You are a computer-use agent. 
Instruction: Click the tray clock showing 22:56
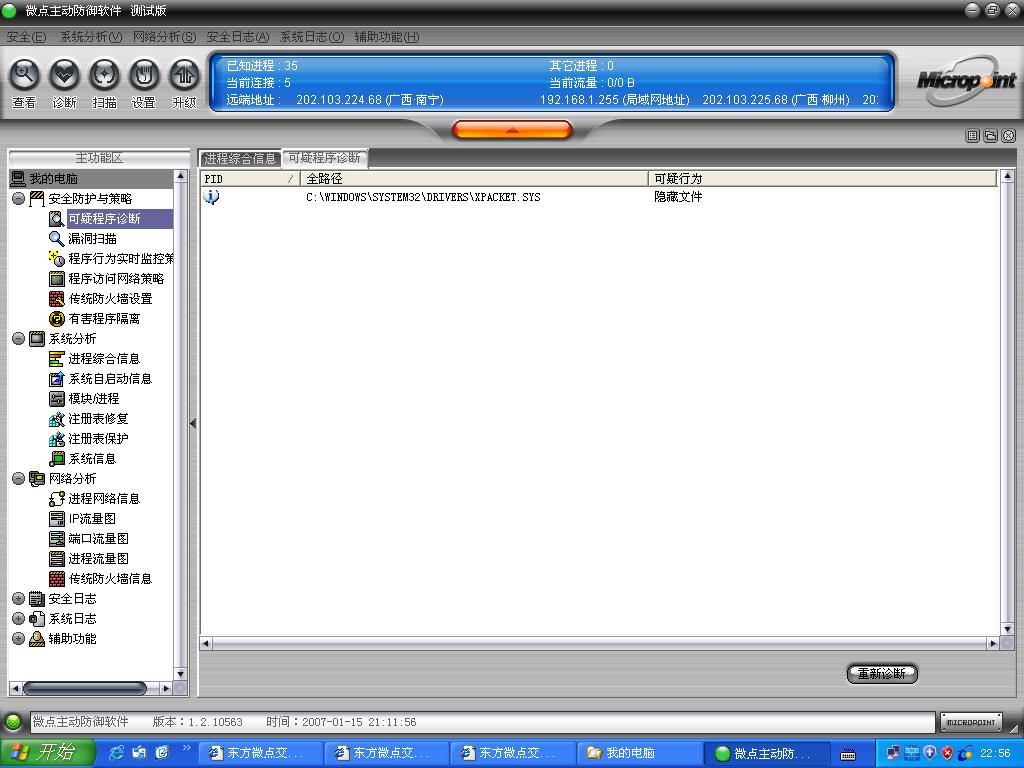coord(995,754)
